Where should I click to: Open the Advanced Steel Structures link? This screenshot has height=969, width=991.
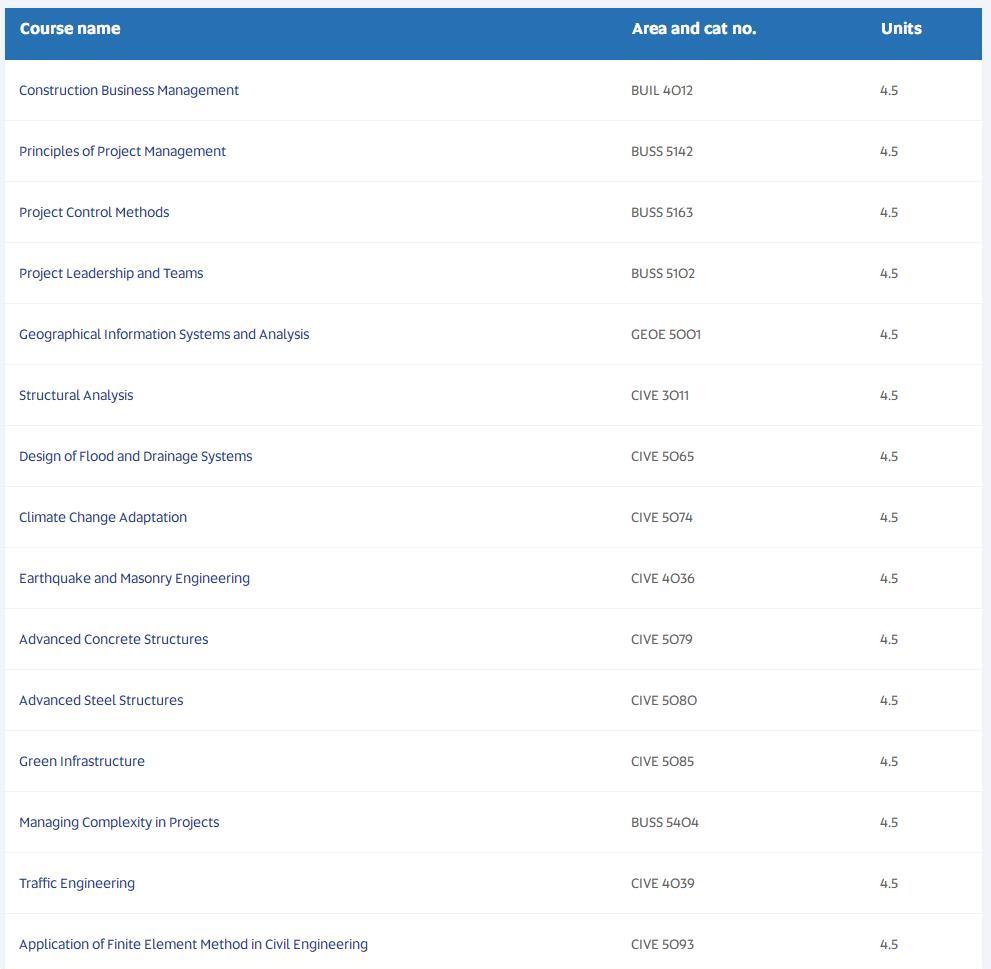[101, 700]
